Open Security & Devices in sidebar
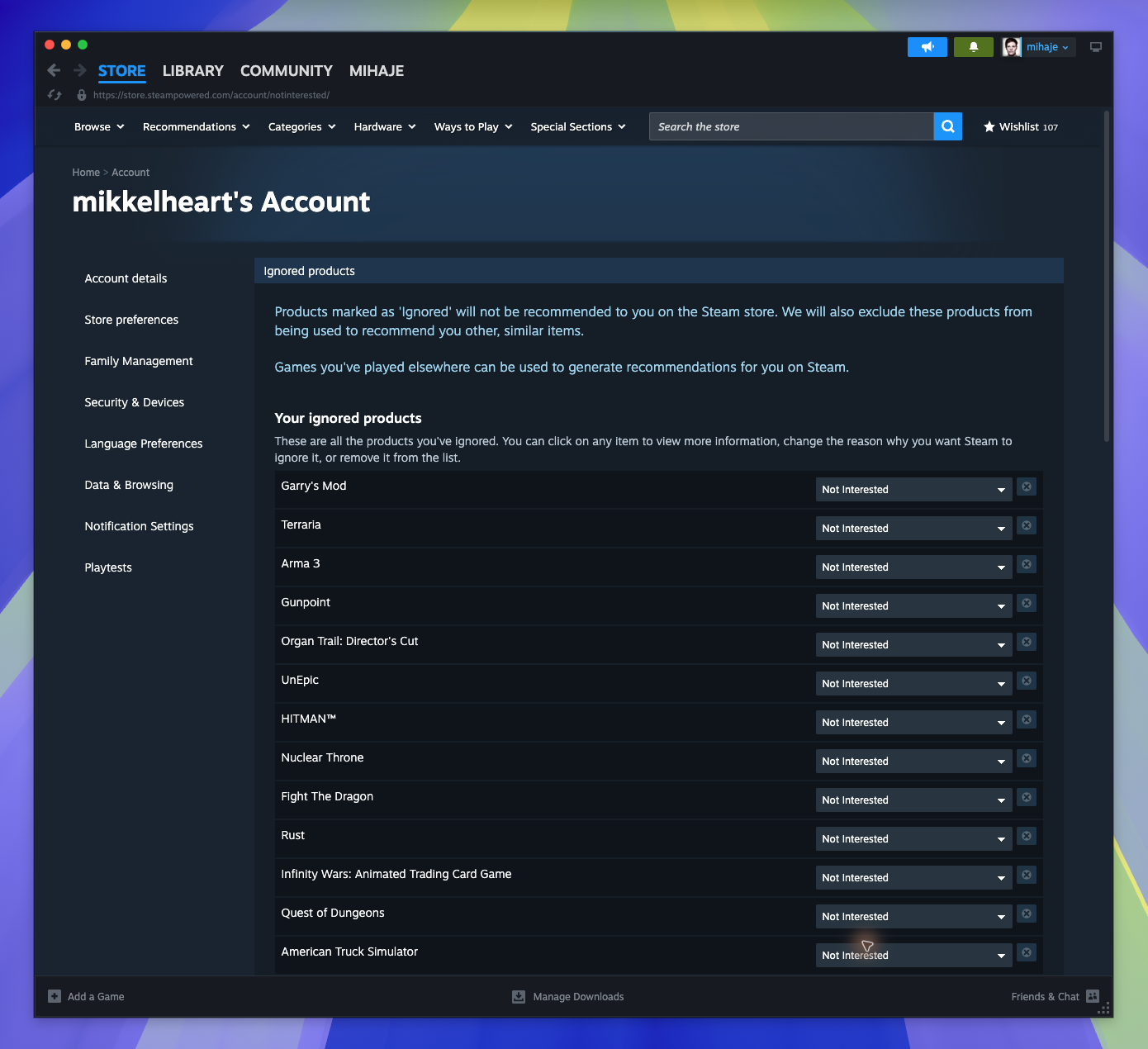The height and width of the screenshot is (1049, 1148). 135,402
